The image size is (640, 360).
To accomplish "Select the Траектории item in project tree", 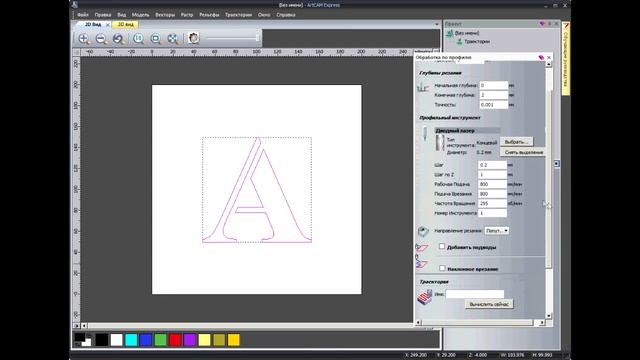I will point(477,42).
